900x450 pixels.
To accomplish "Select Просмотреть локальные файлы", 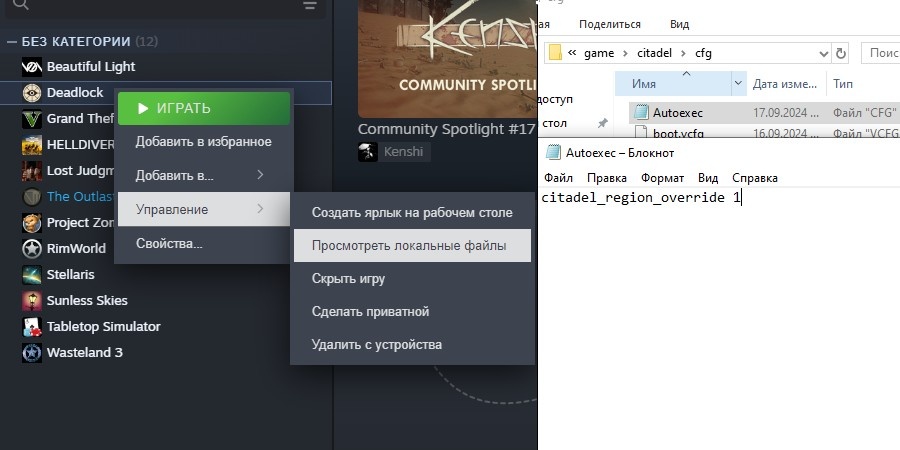I will [x=412, y=246].
